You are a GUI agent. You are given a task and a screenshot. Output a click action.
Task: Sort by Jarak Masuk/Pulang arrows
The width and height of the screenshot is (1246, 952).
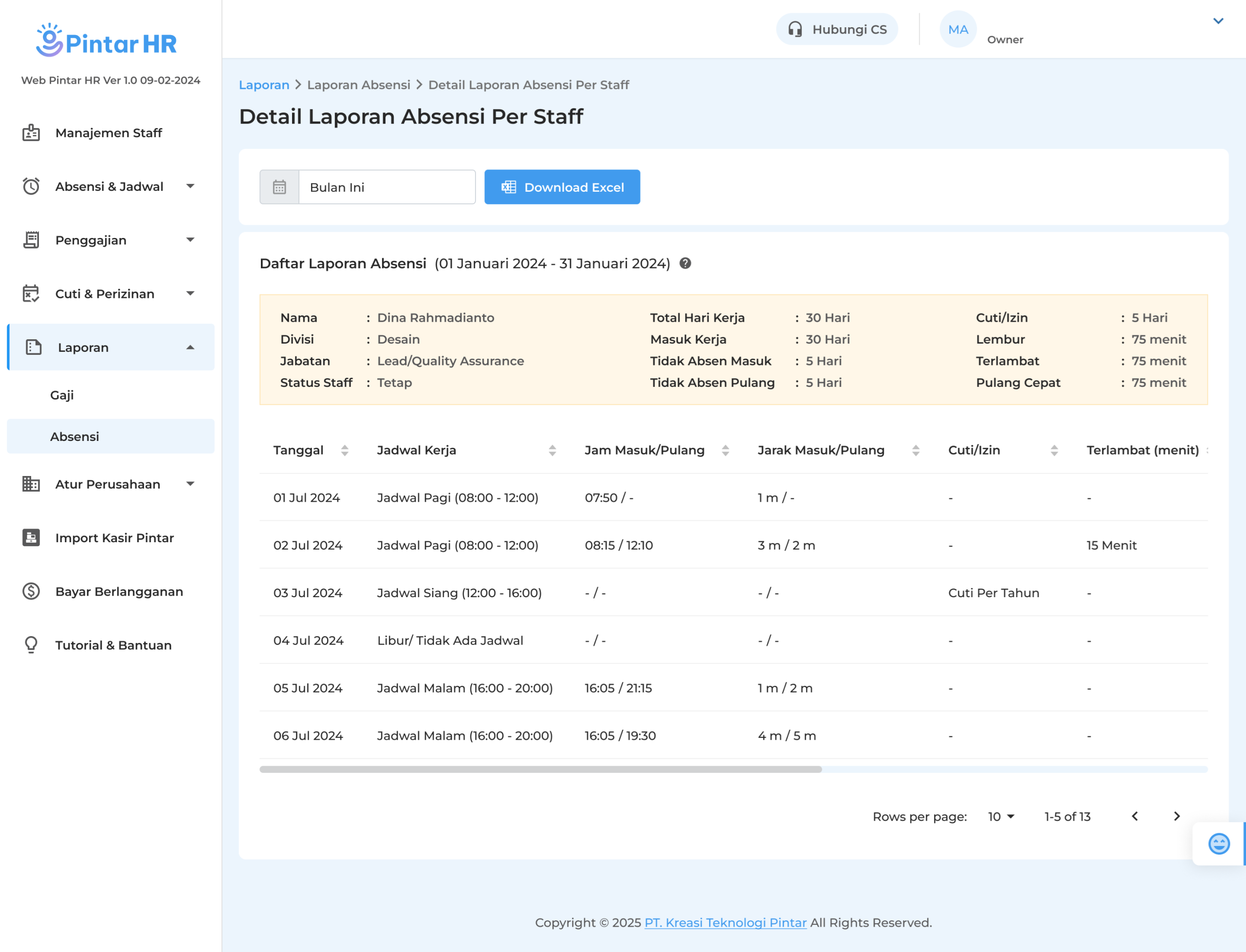point(916,451)
